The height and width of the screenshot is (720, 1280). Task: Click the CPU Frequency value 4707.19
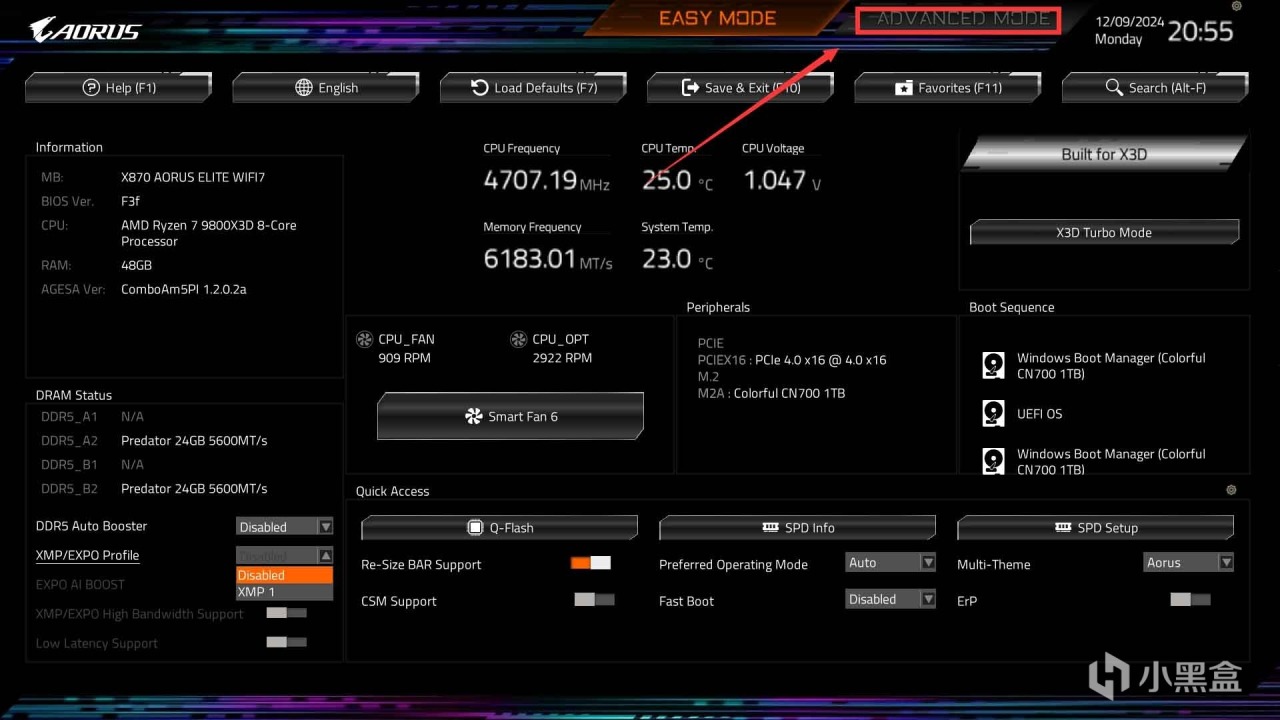coord(531,180)
